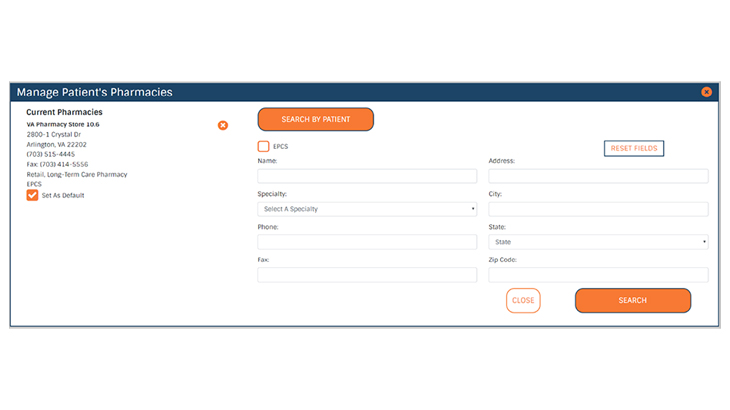Enable the EPCS filter checkbox

click(x=264, y=146)
